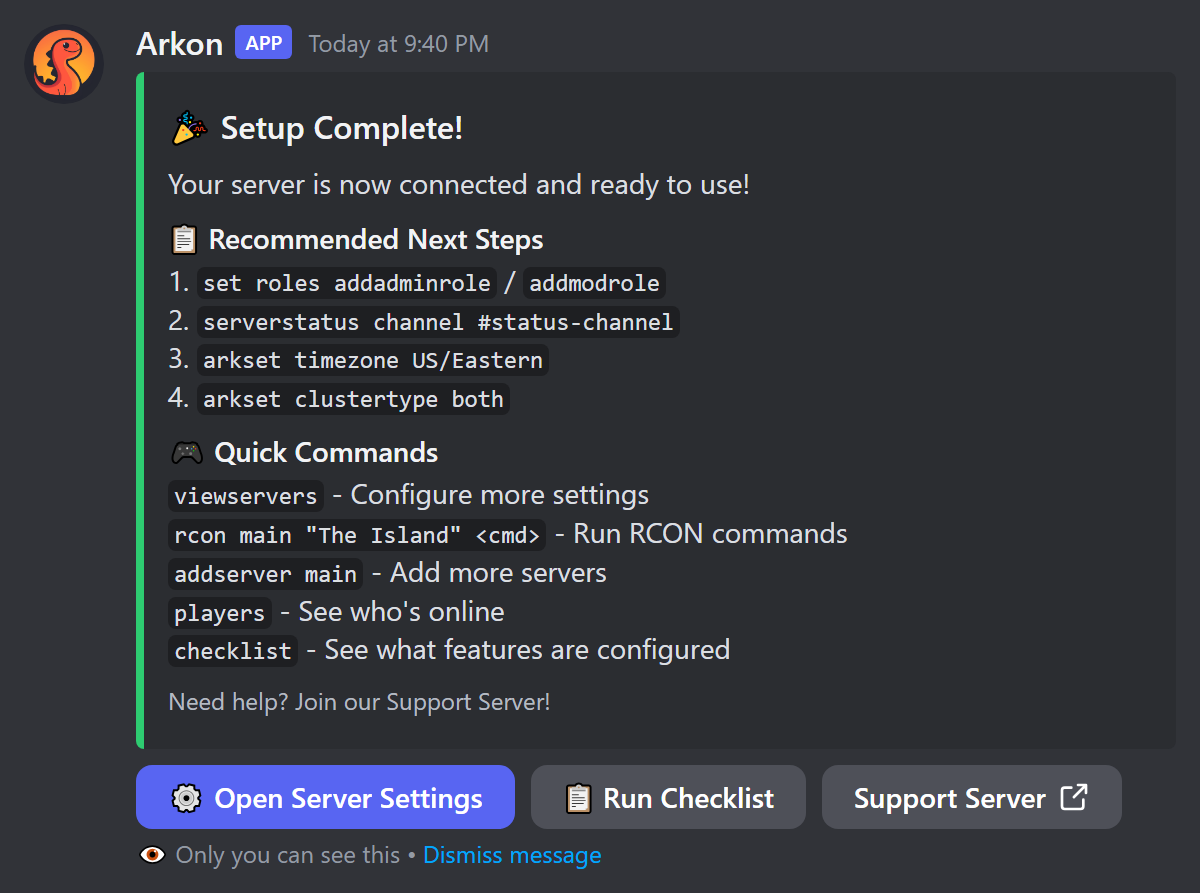
Task: Click the 'set roles addadminrole' code snippet
Action: [x=347, y=283]
